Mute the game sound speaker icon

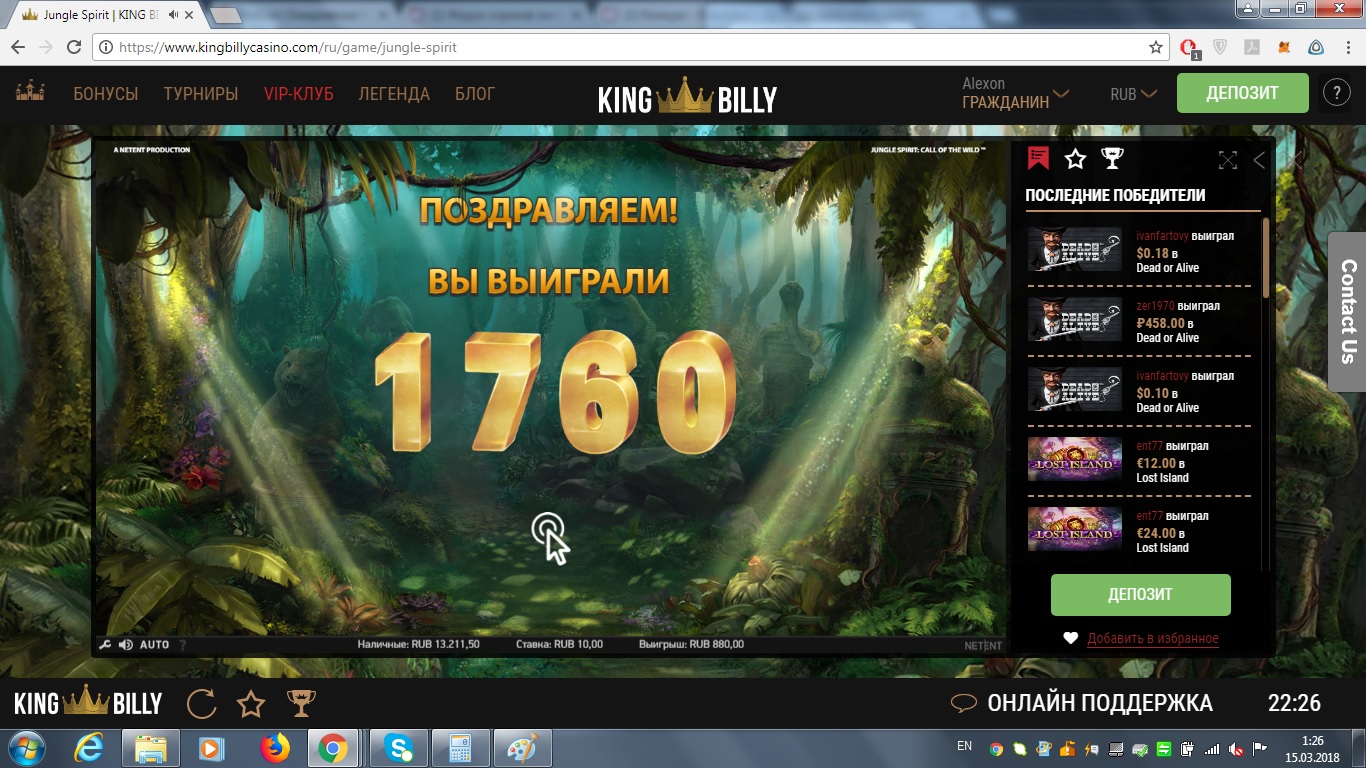(126, 645)
